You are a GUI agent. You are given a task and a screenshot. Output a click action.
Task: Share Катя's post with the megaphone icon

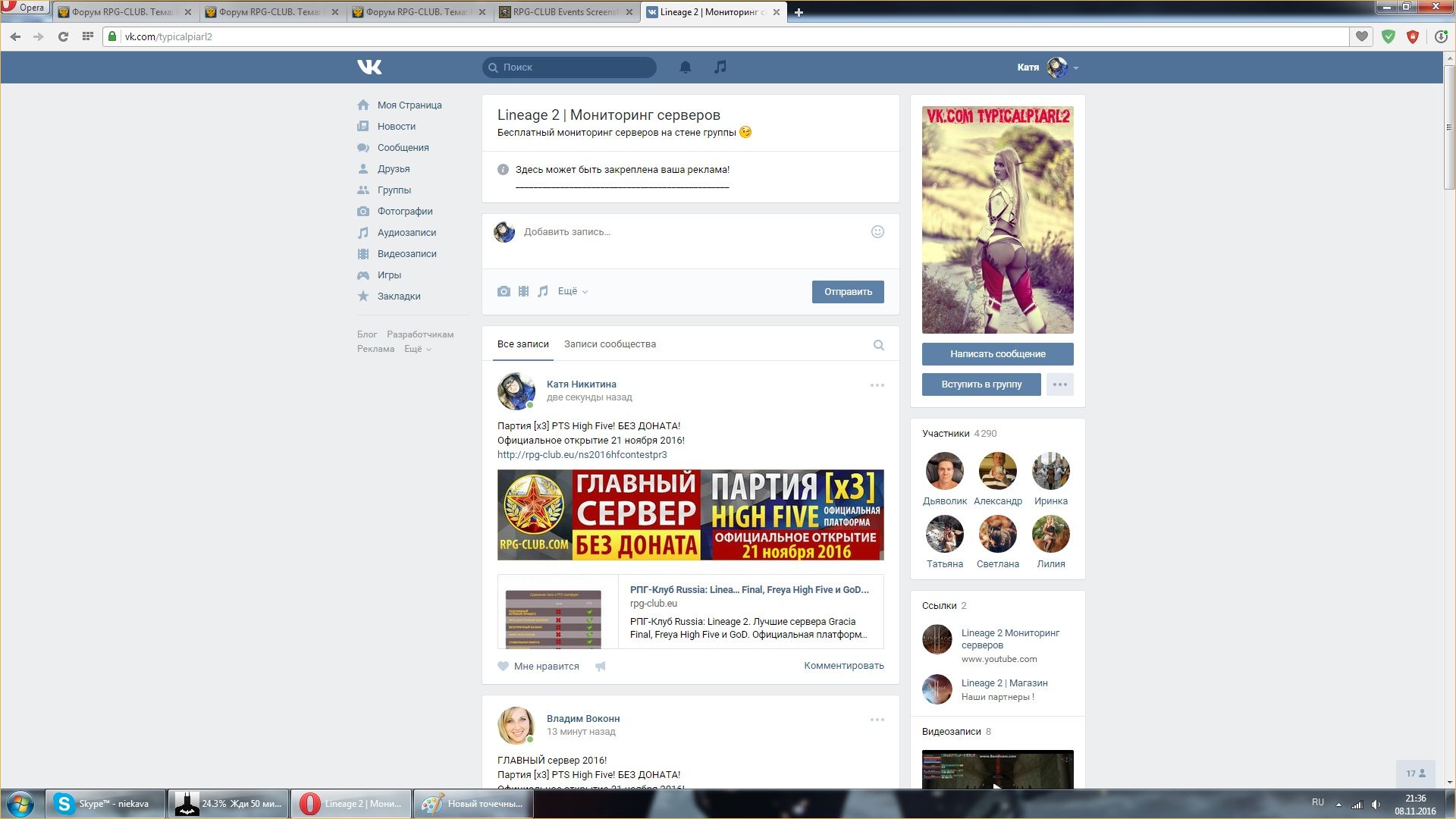coord(601,667)
